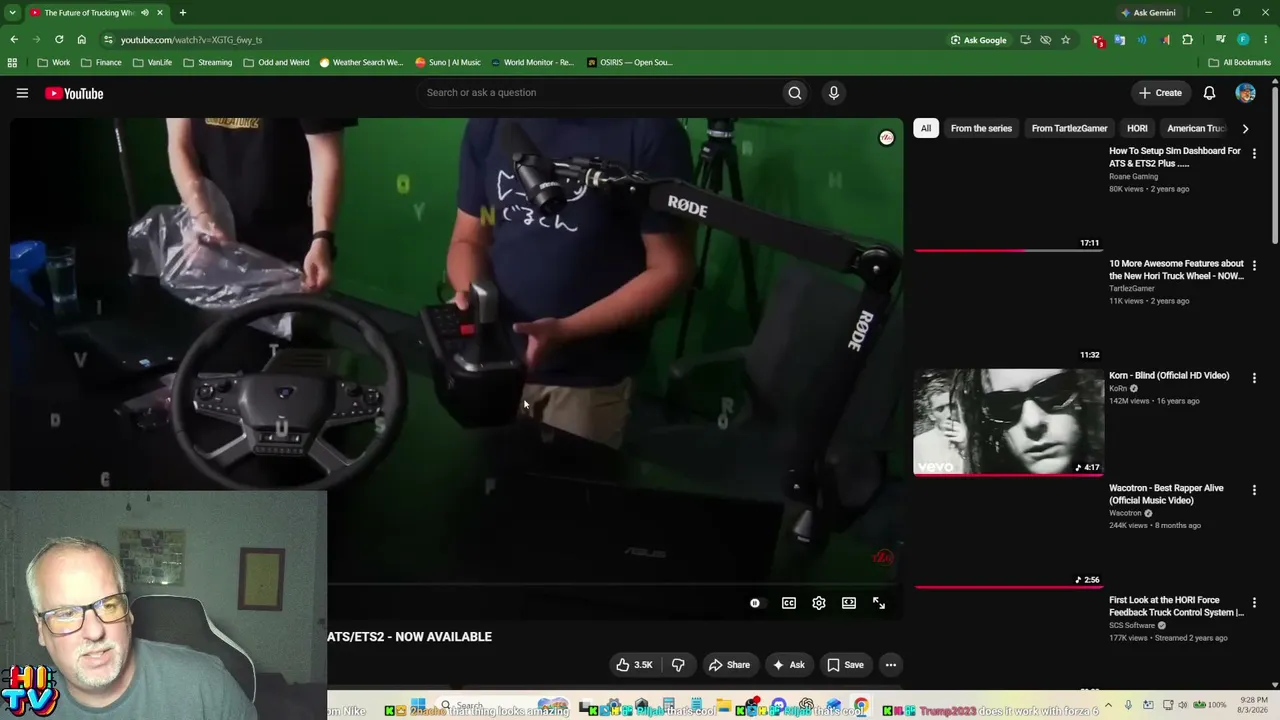Open the YouTube guide hamburger menu
1280x720 pixels.
[x=22, y=93]
